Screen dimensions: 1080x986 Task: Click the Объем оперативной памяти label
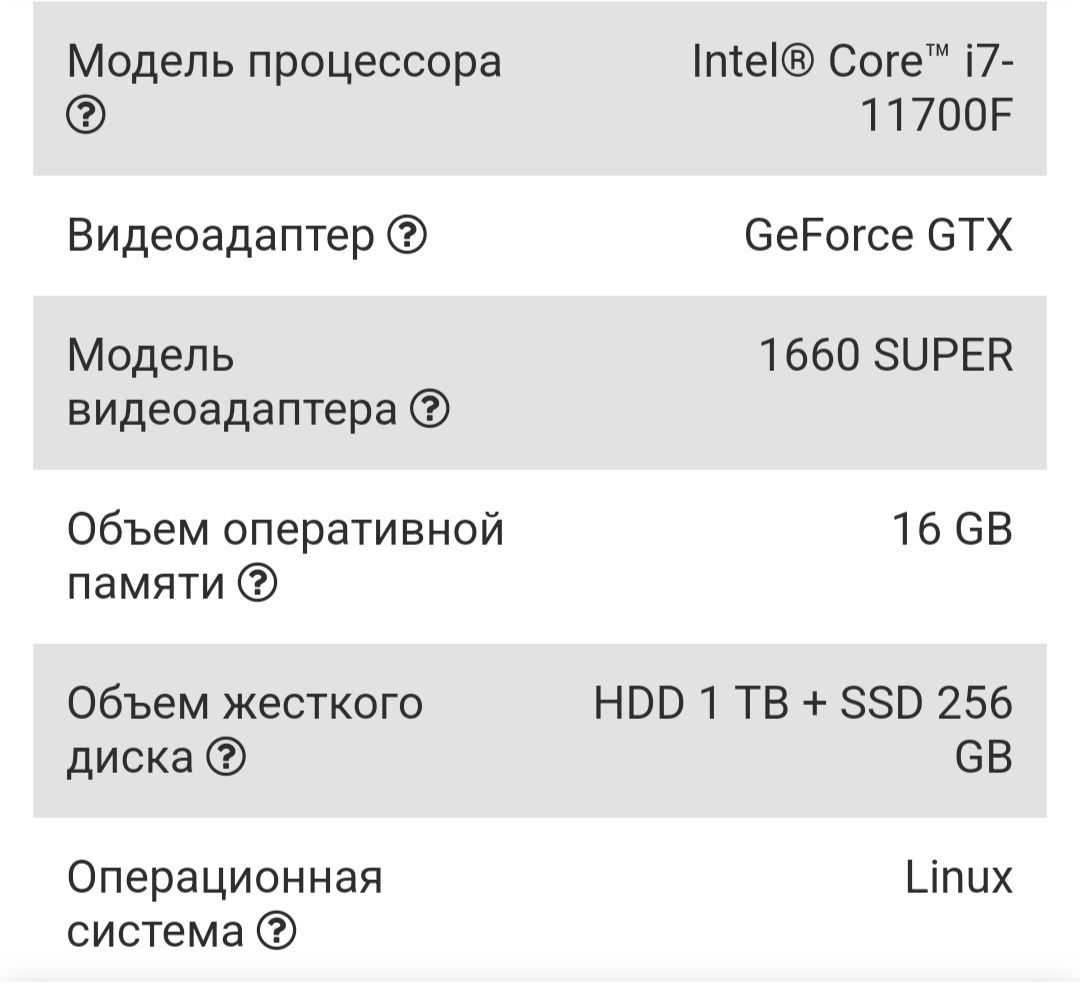point(285,556)
